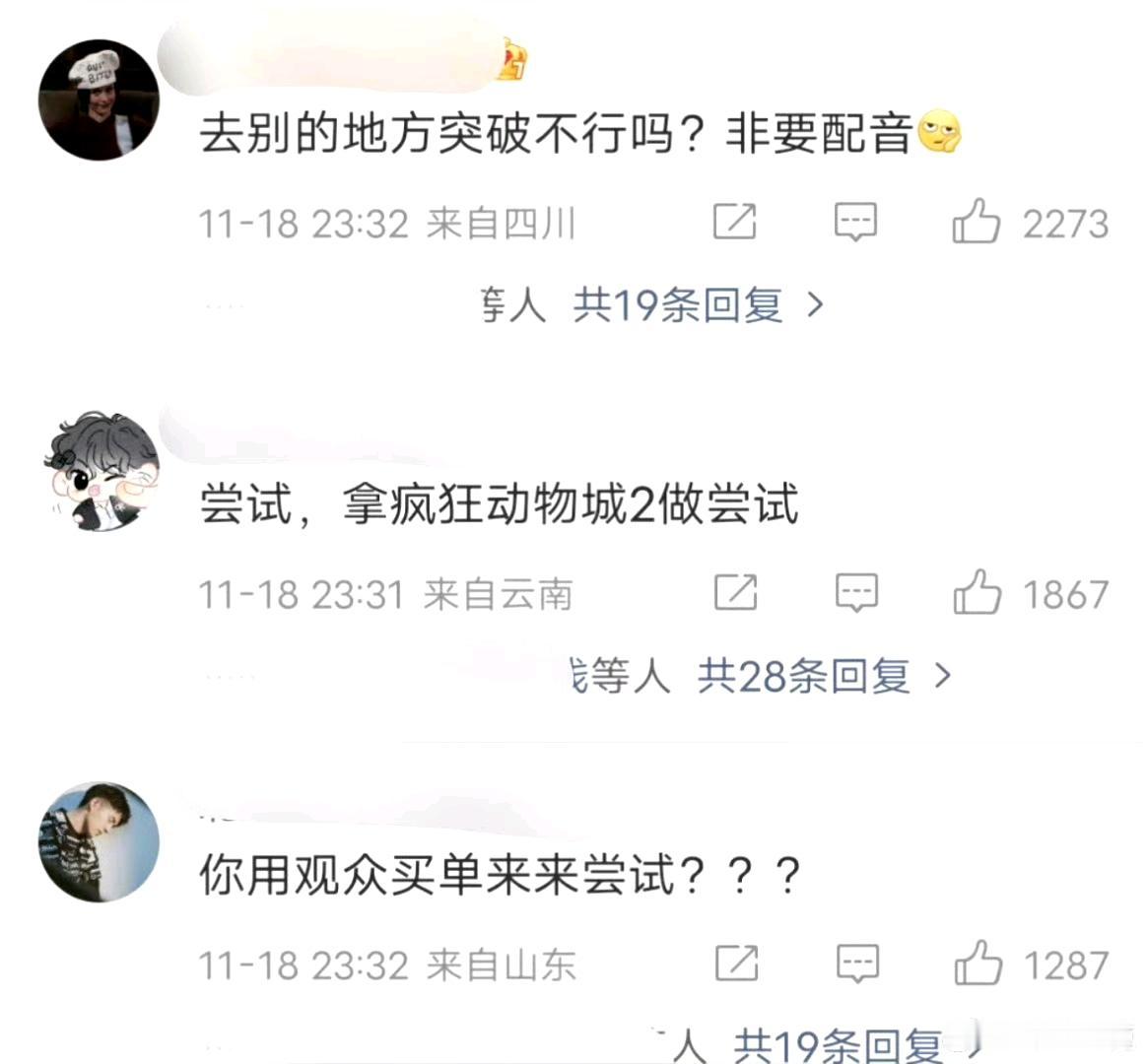Viewport: 1147px width, 1064px height.
Task: Expand 共28条回复 under the second comment
Action: pos(804,676)
